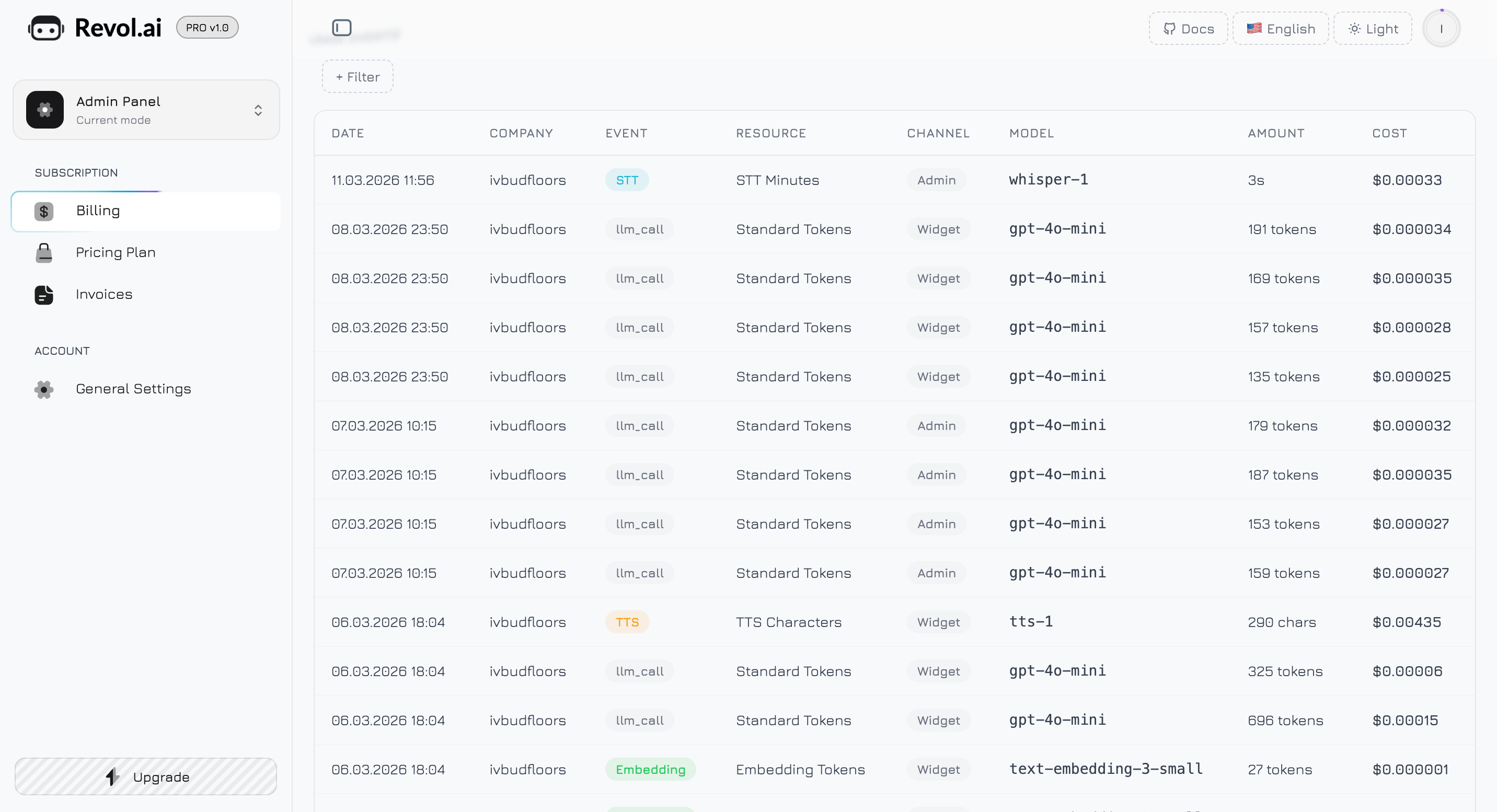Click the 135 tokens amount
The height and width of the screenshot is (812, 1497).
(x=1283, y=376)
